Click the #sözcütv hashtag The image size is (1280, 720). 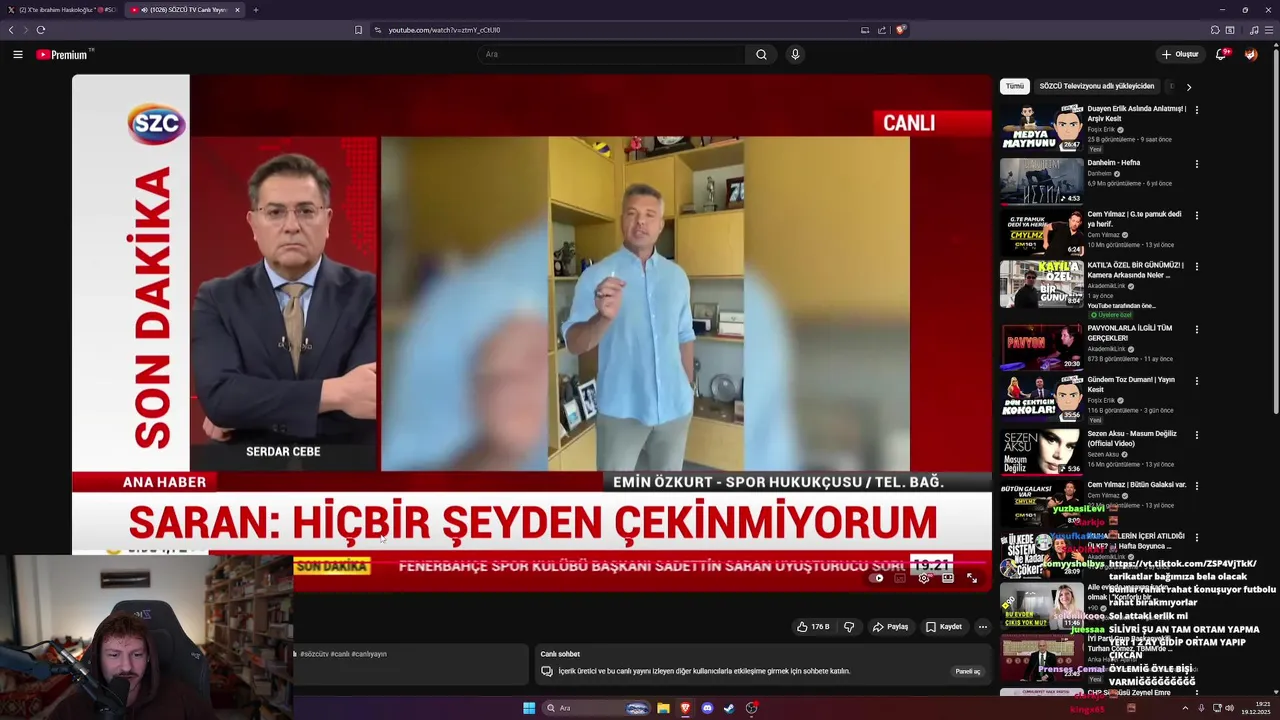click(x=313, y=654)
